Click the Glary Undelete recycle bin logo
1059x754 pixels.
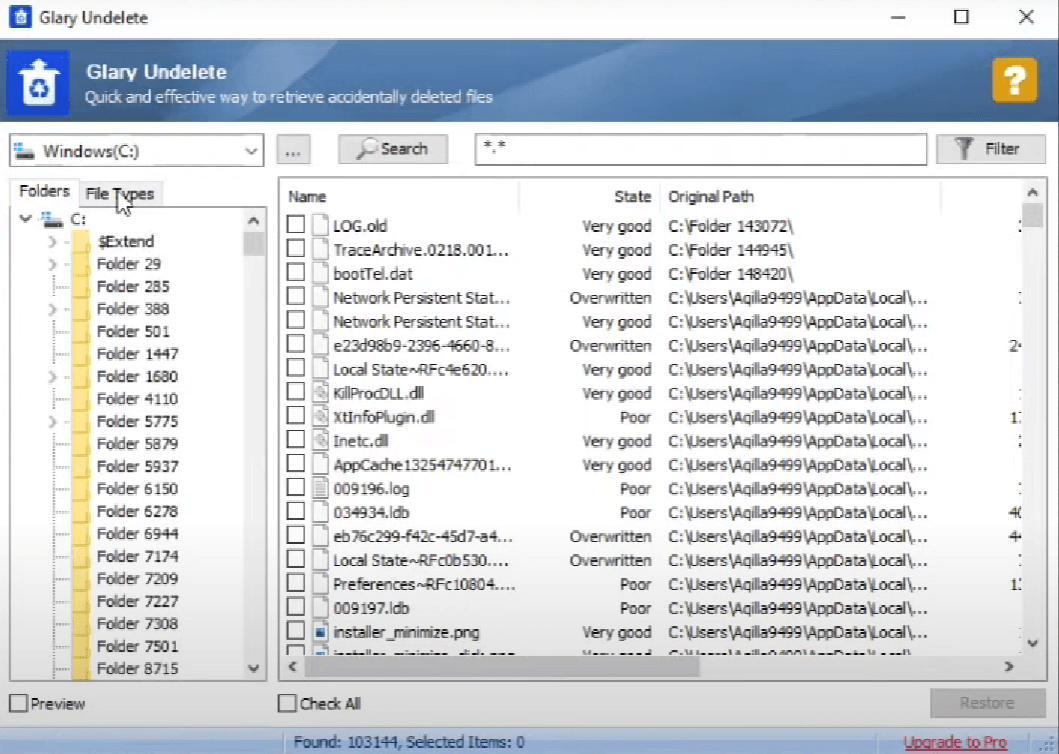pos(38,83)
